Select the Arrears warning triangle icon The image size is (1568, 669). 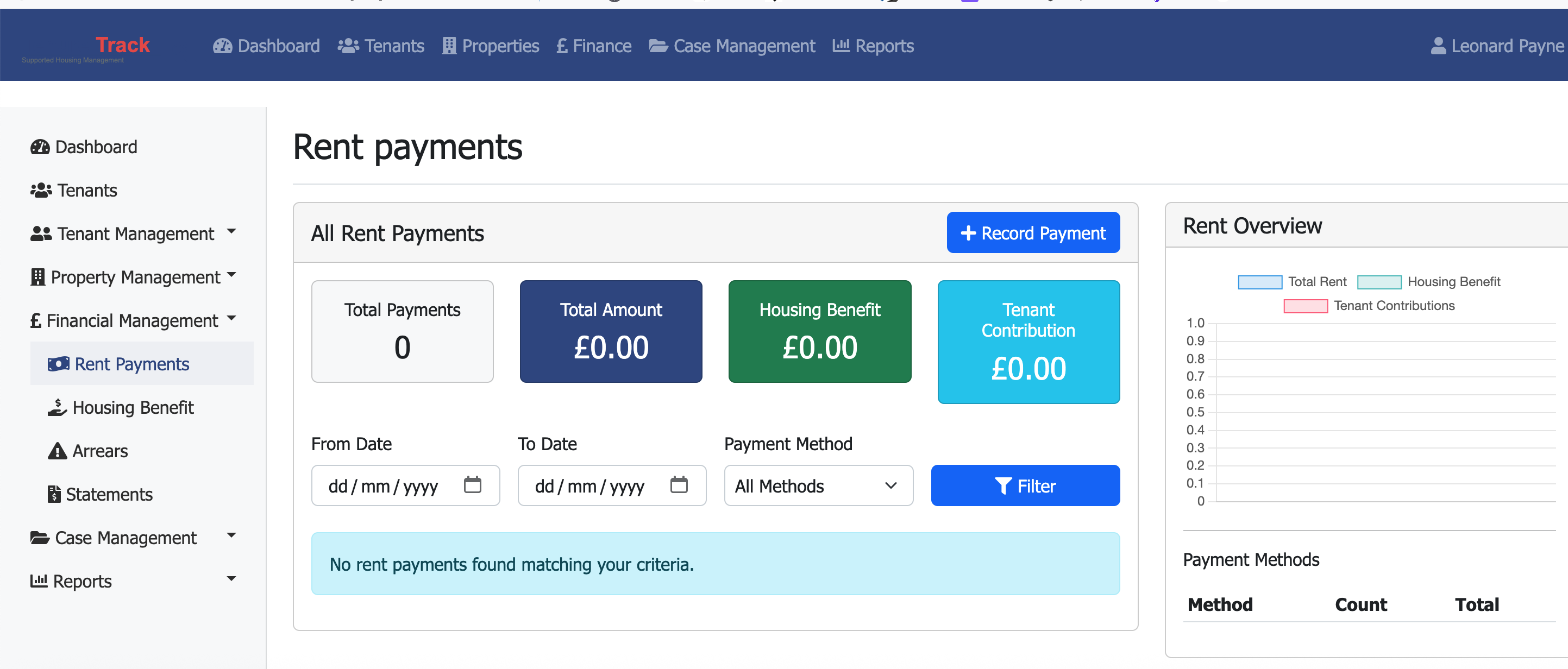[56, 451]
